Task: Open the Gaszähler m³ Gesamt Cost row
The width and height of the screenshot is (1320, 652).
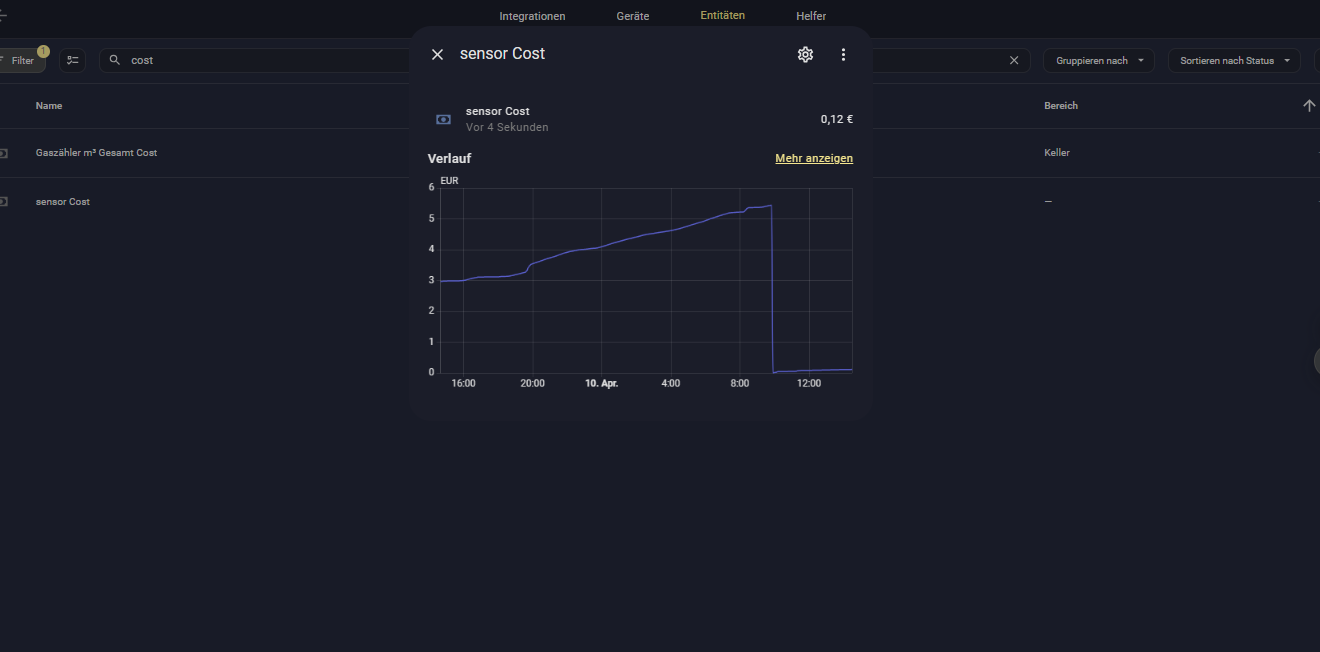Action: pyautogui.click(x=660, y=153)
